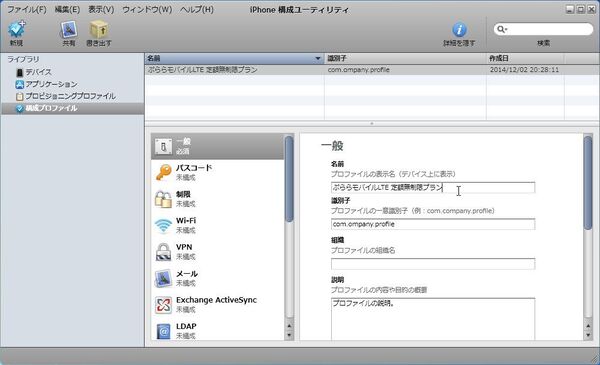Minimize the iPhone 構成ユーティリティ window

(x=570, y=10)
